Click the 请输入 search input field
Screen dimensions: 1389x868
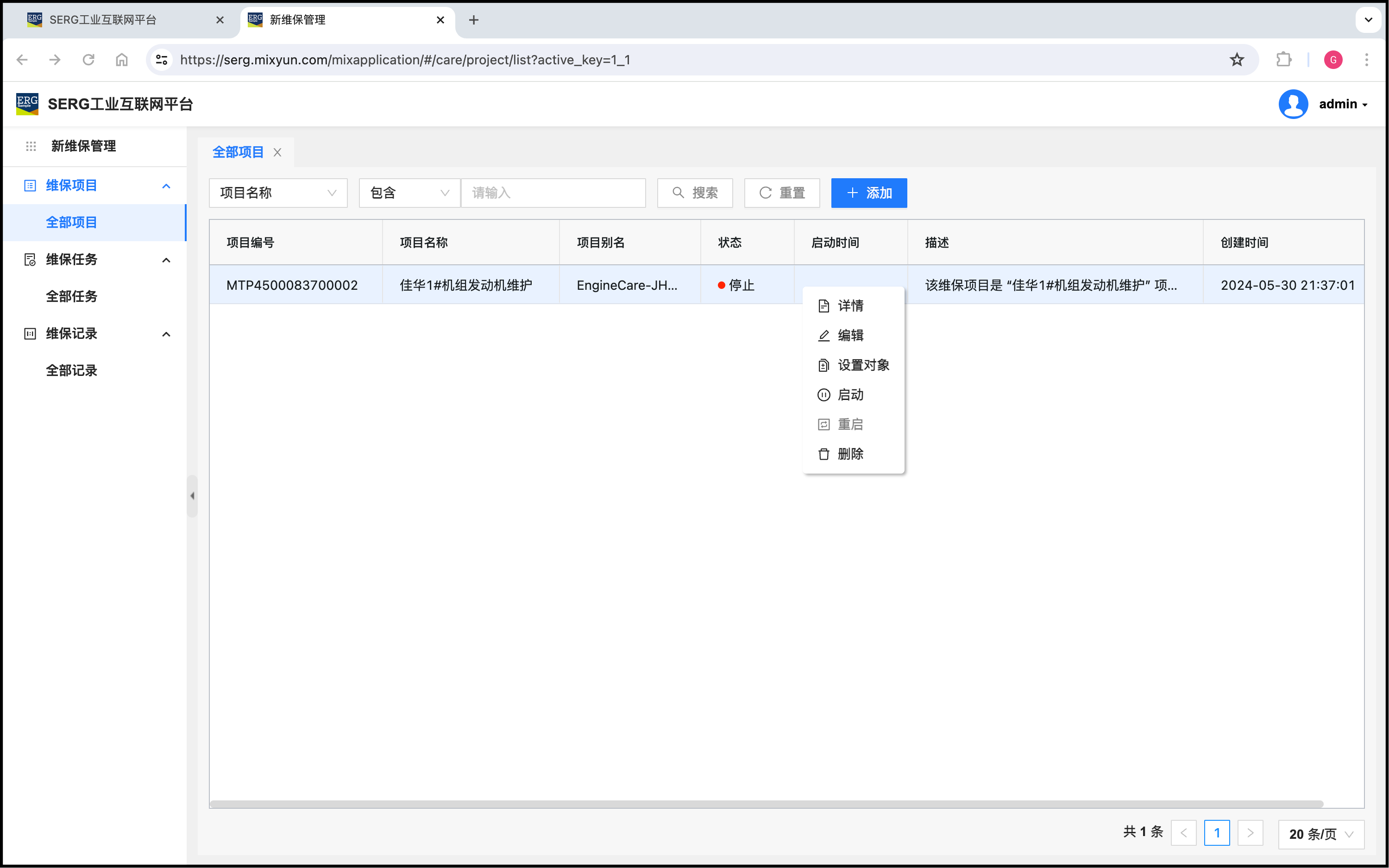pos(553,193)
